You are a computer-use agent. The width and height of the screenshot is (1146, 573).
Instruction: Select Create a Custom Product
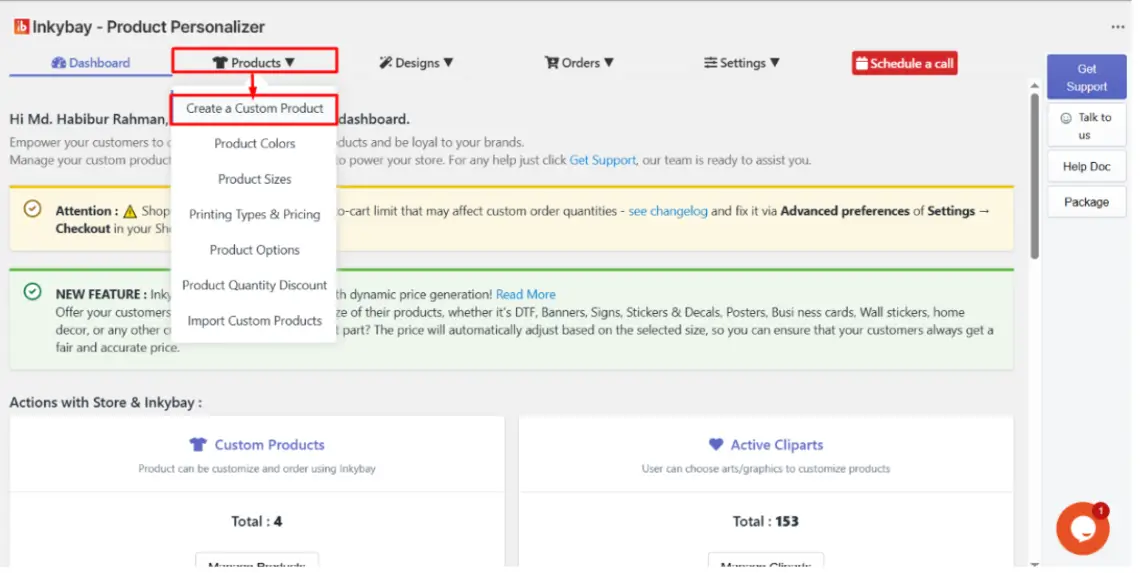coord(254,108)
